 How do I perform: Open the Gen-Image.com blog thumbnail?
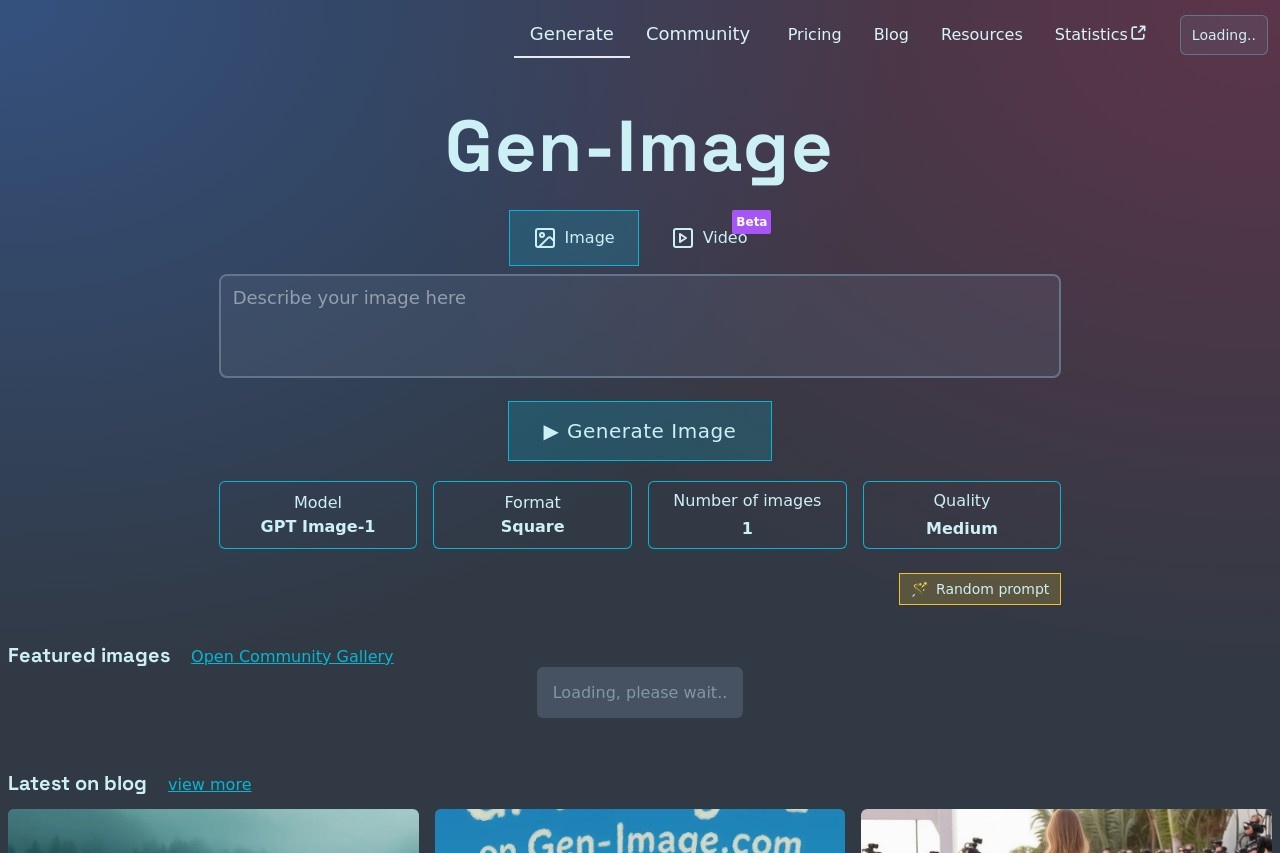pyautogui.click(x=640, y=831)
